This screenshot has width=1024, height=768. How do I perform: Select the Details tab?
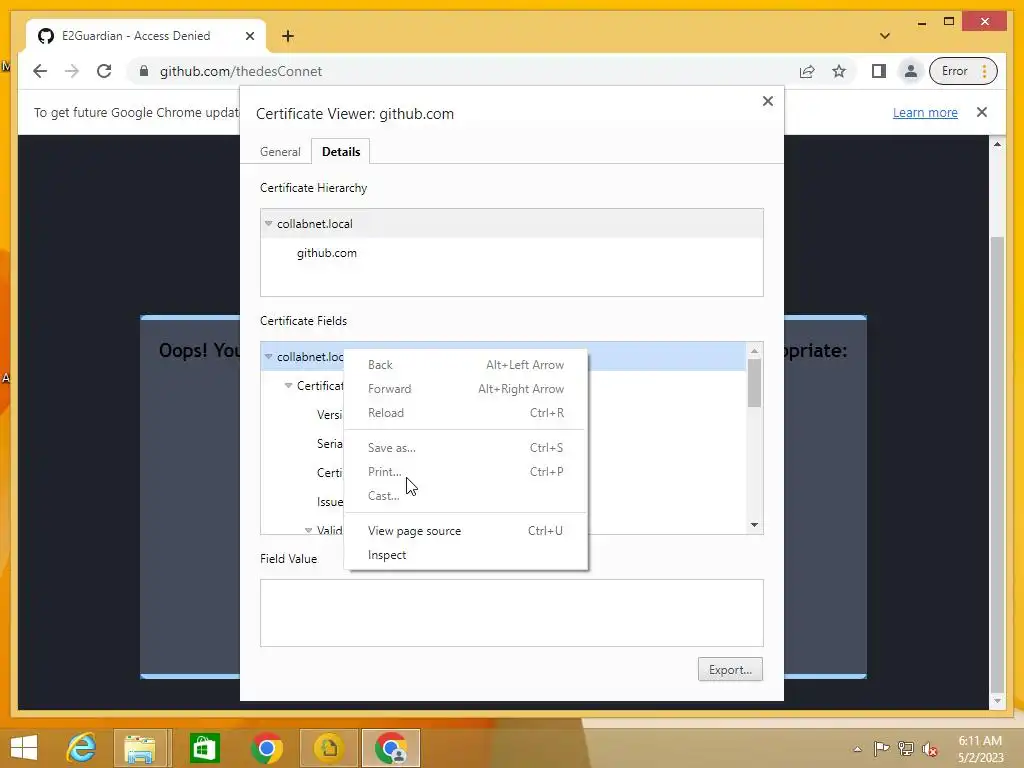pos(341,152)
